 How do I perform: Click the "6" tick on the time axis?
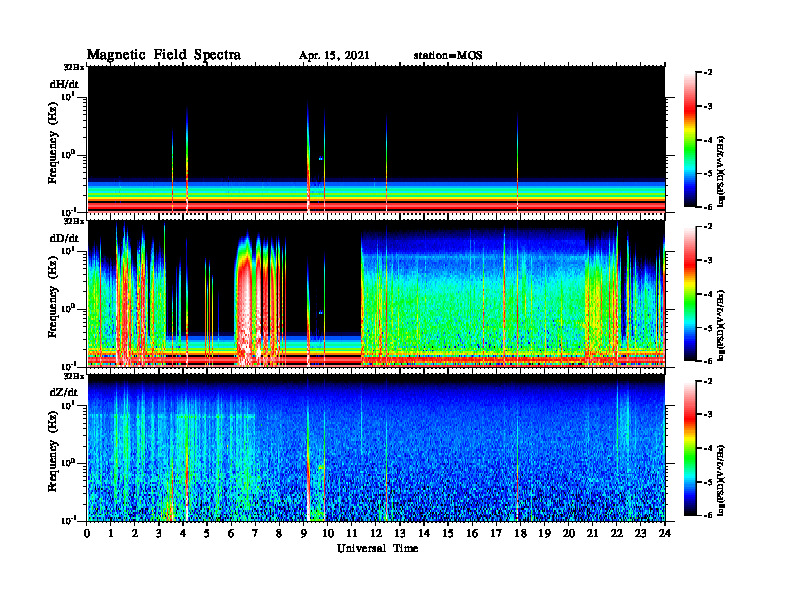[231, 533]
